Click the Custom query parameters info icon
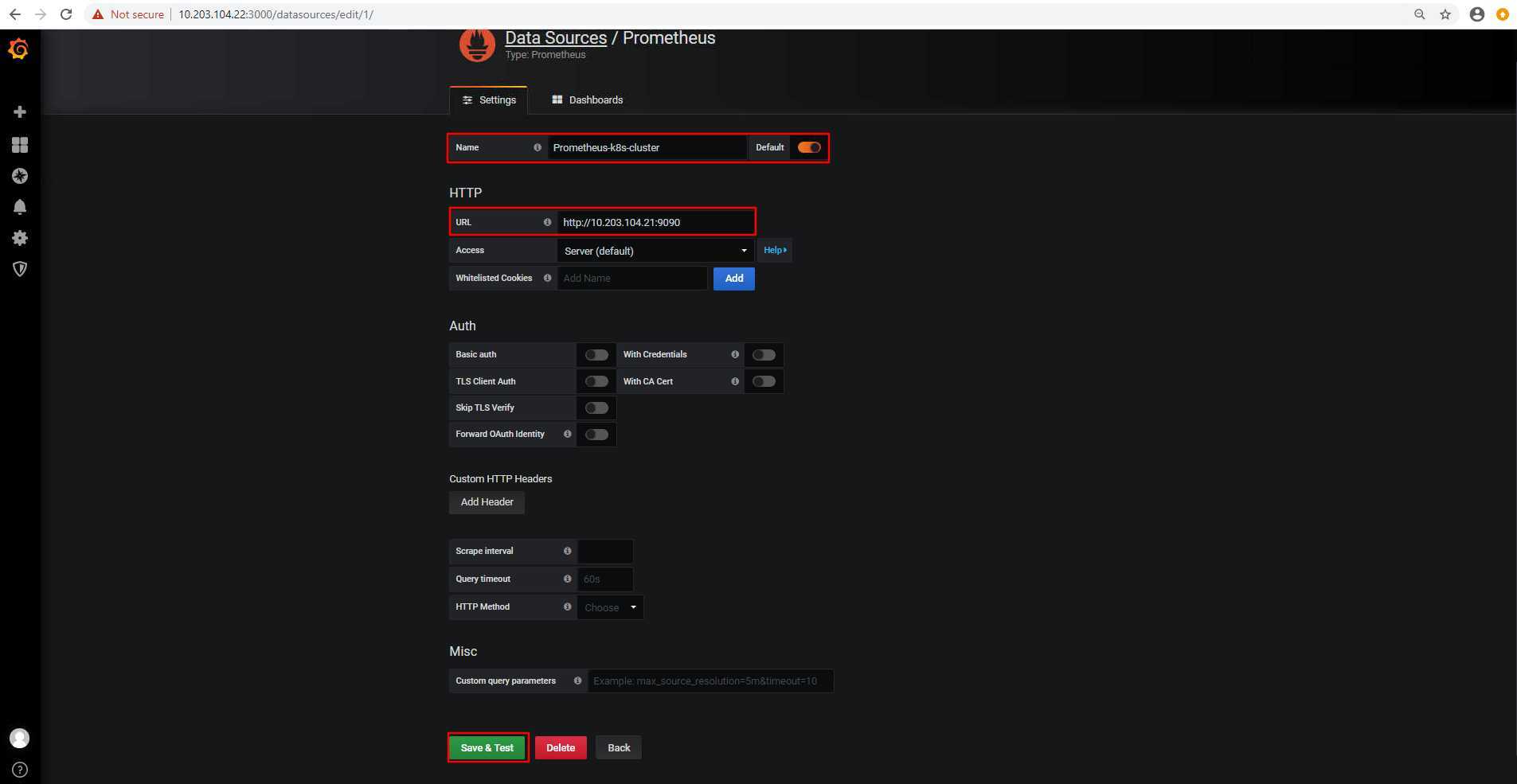The image size is (1517, 784). 577,681
